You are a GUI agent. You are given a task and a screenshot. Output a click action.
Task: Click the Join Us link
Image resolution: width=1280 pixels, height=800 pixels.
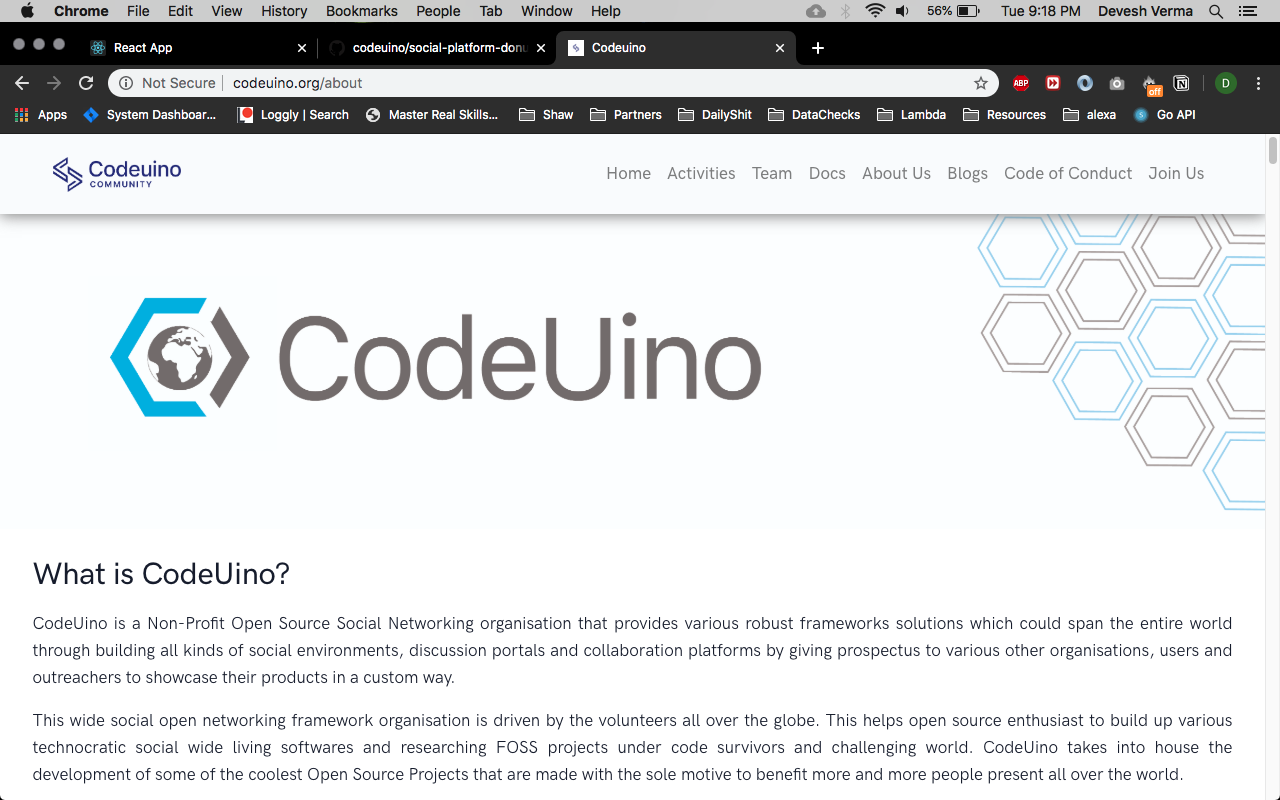[1176, 173]
